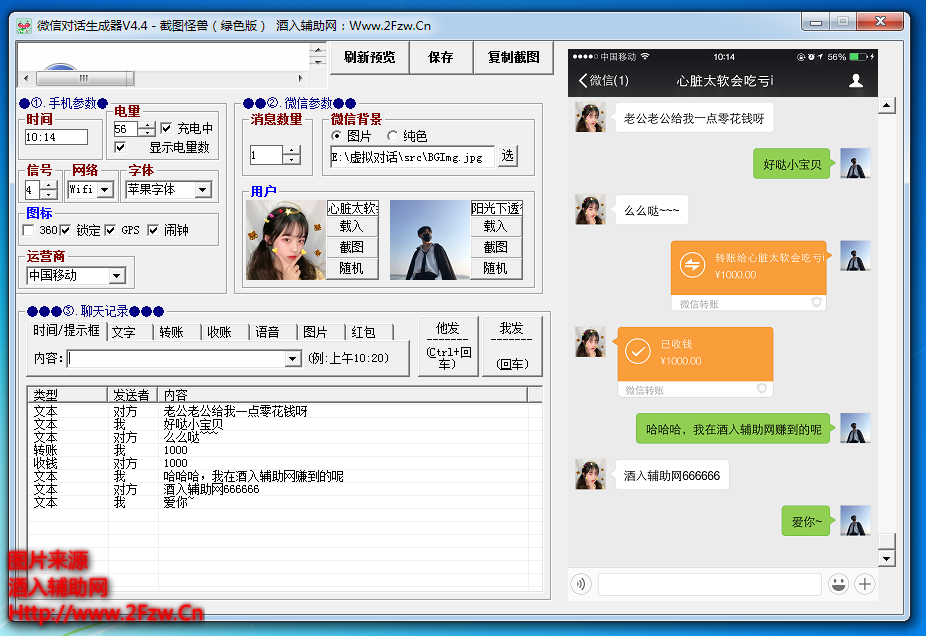Click the 我发 (回车) button
The width and height of the screenshot is (926, 636).
pos(512,346)
